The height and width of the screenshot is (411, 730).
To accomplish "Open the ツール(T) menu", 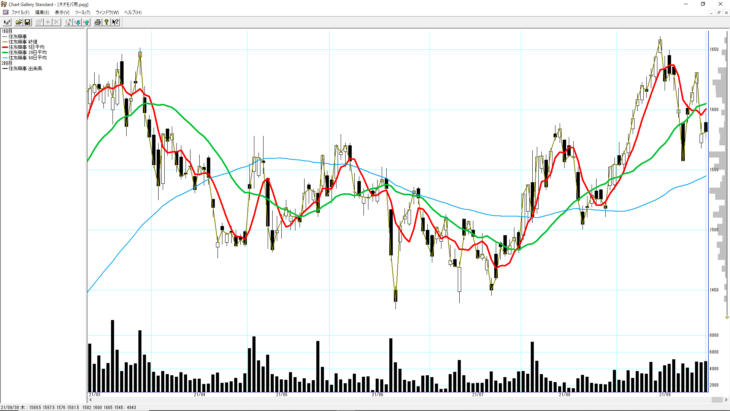I will (83, 12).
